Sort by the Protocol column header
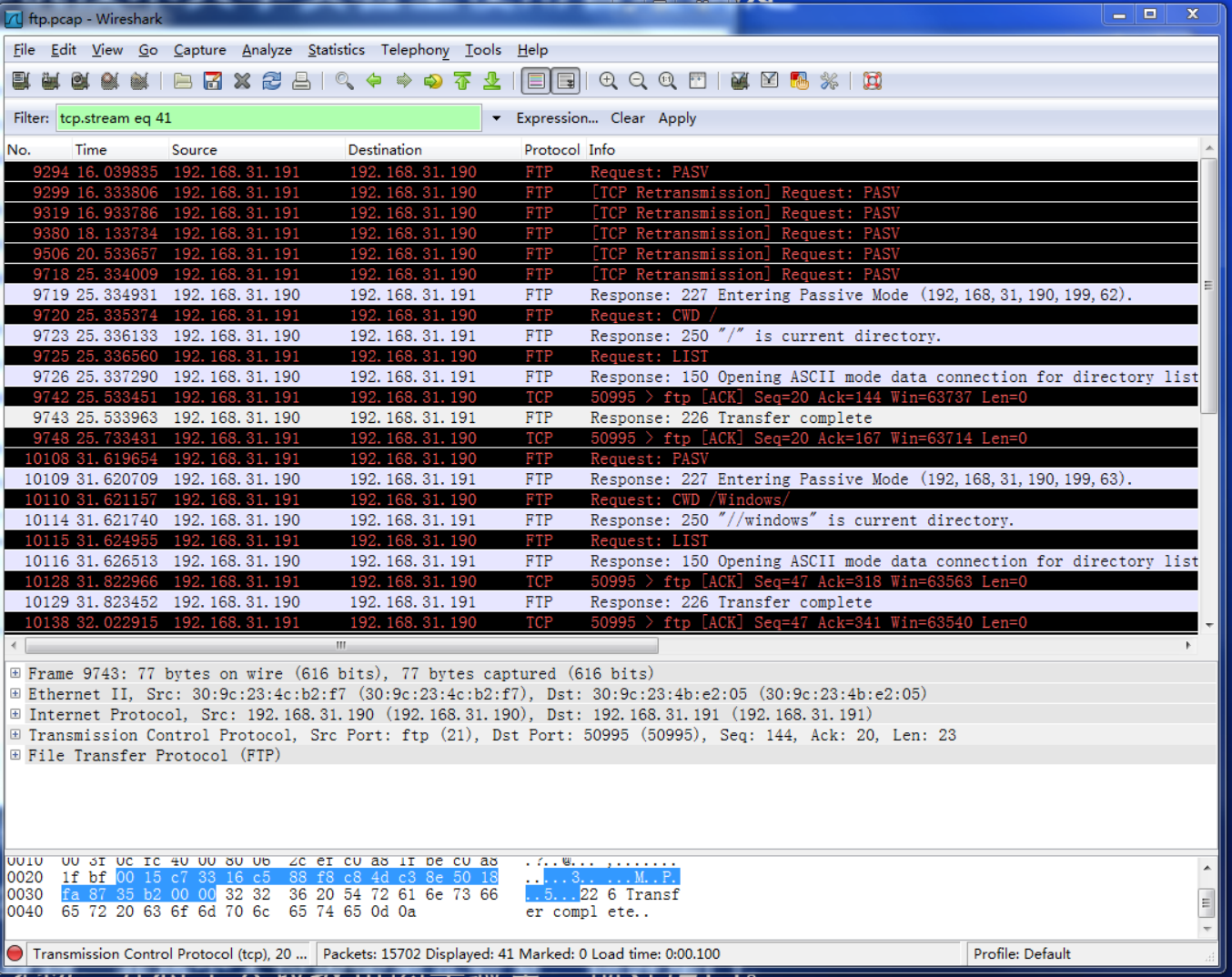Screen dimensions: 1232x977 point(552,150)
